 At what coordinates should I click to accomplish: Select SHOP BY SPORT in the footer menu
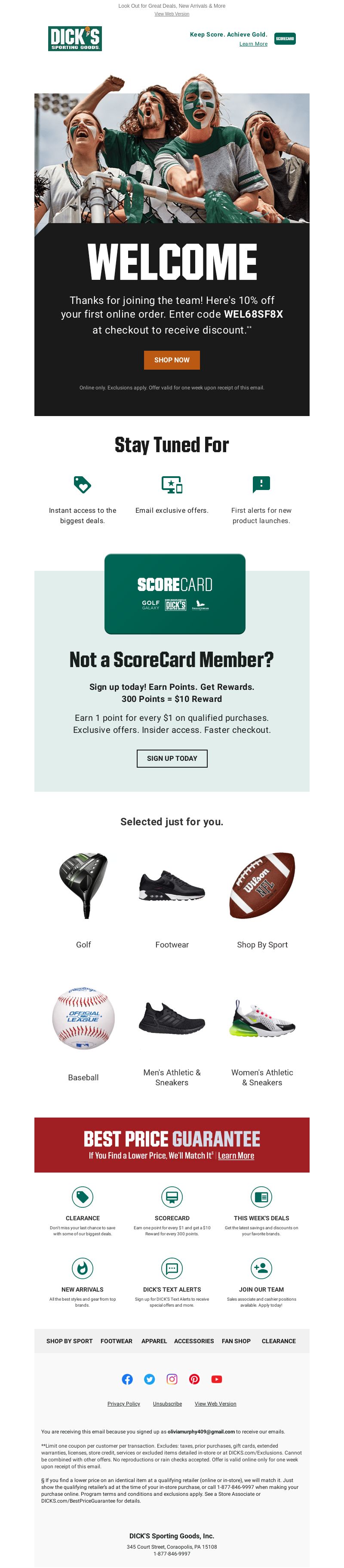pos(69,1341)
